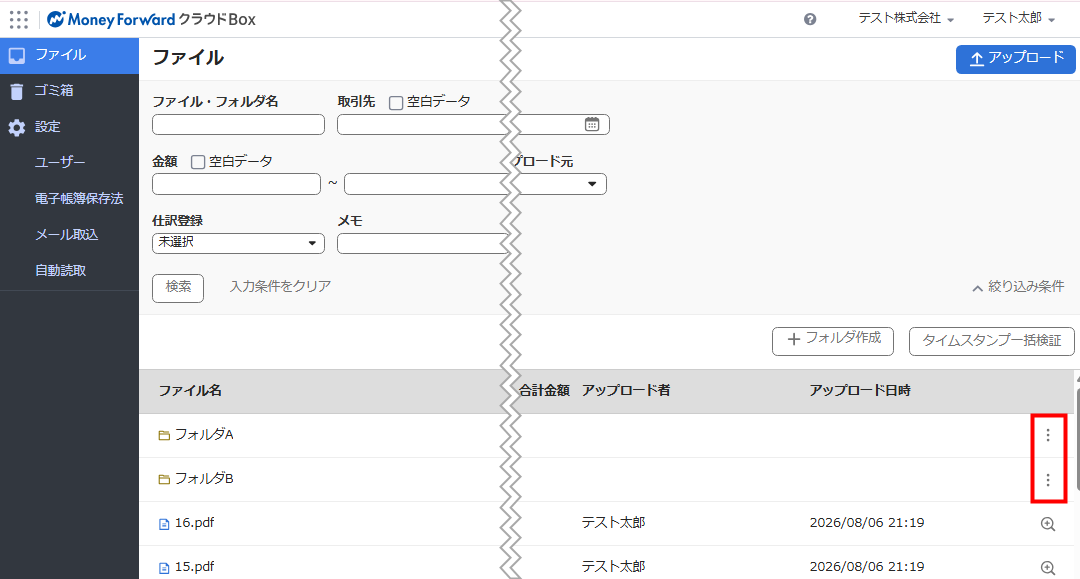Screen dimensions: 1080x579
Task: Click the magnifier preview icon for 16.pdf
Action: coord(1048,524)
